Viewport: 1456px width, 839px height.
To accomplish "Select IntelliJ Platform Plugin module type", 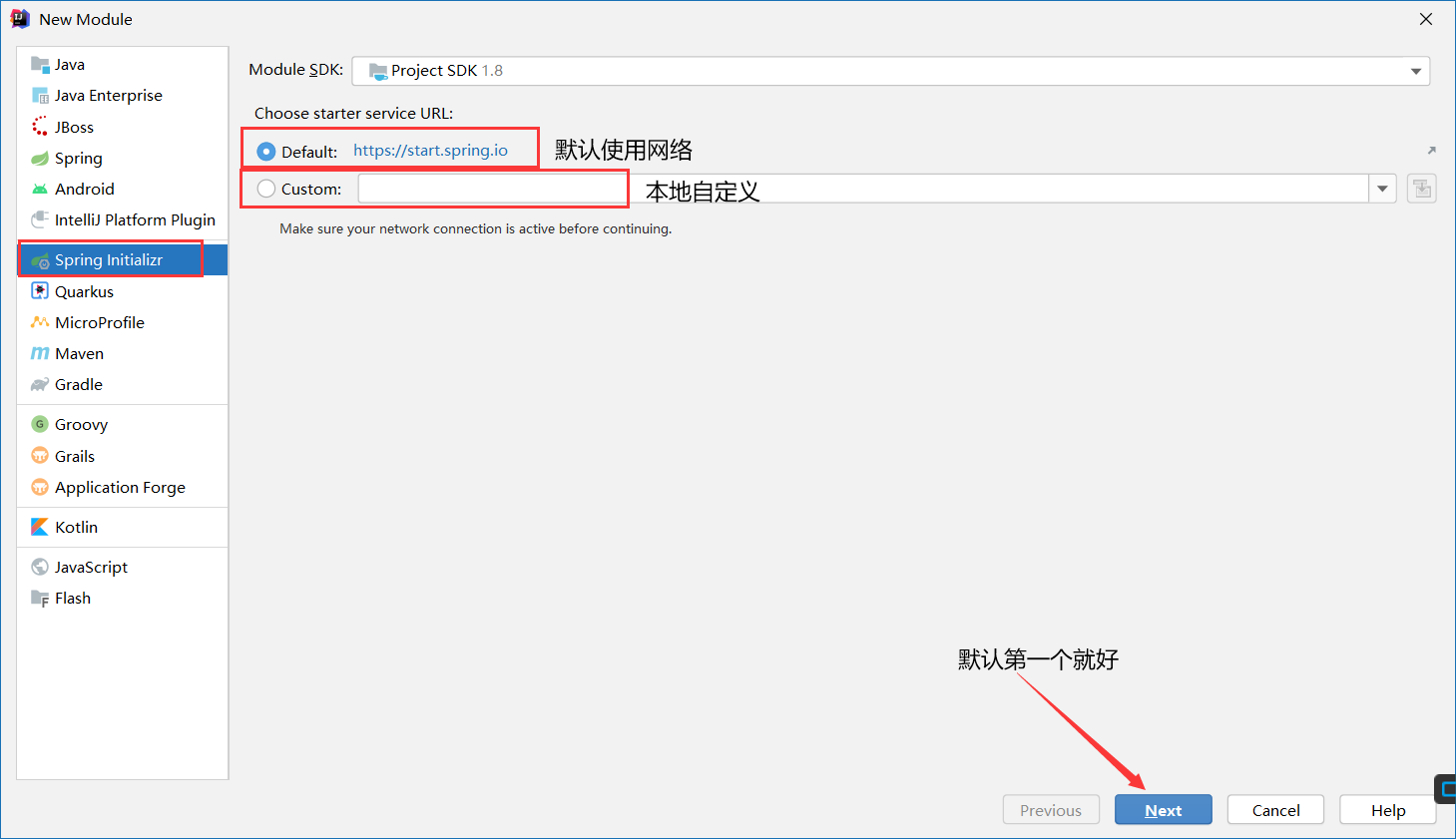I will point(123,219).
